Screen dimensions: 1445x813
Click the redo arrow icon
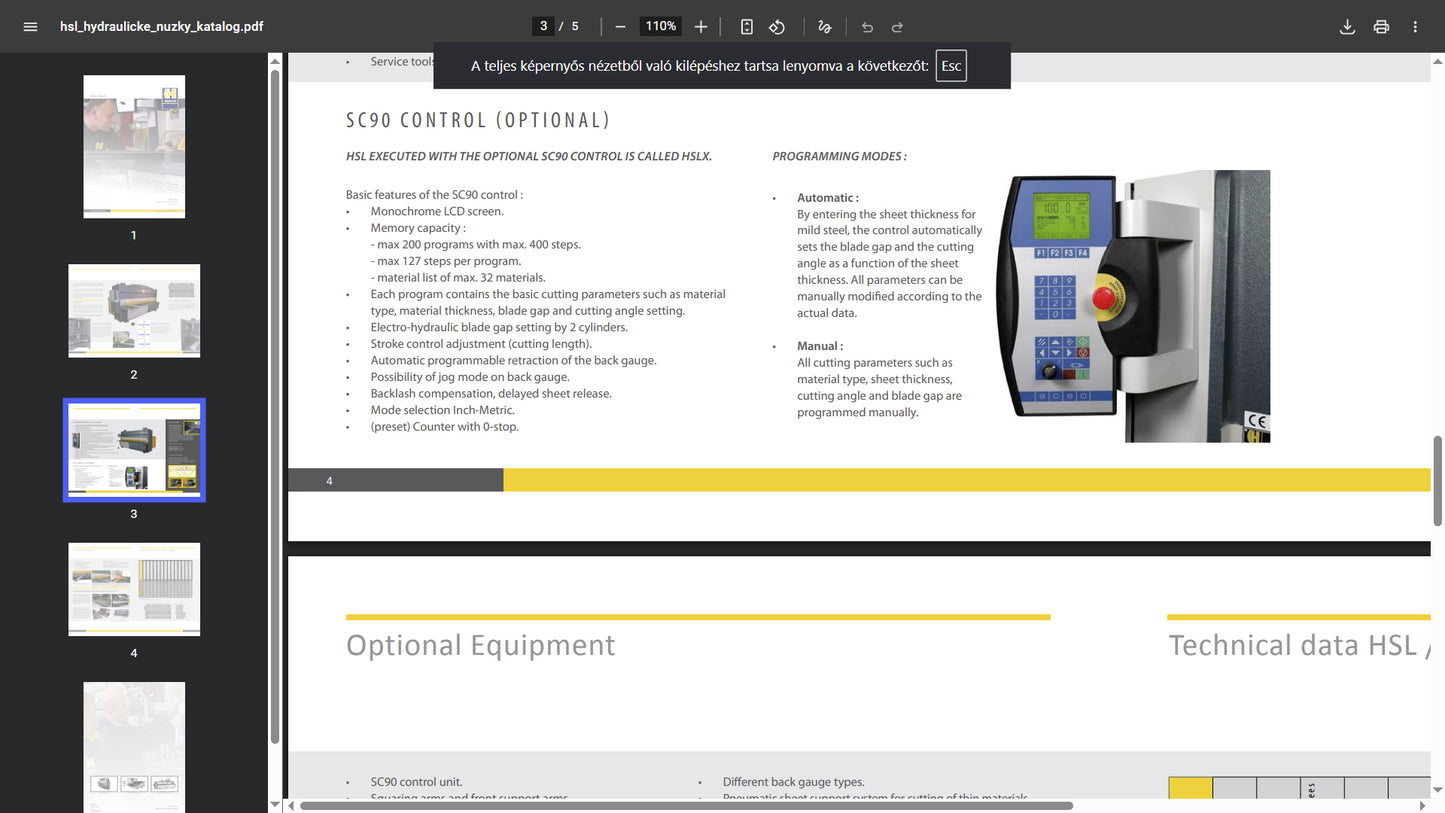tap(897, 27)
